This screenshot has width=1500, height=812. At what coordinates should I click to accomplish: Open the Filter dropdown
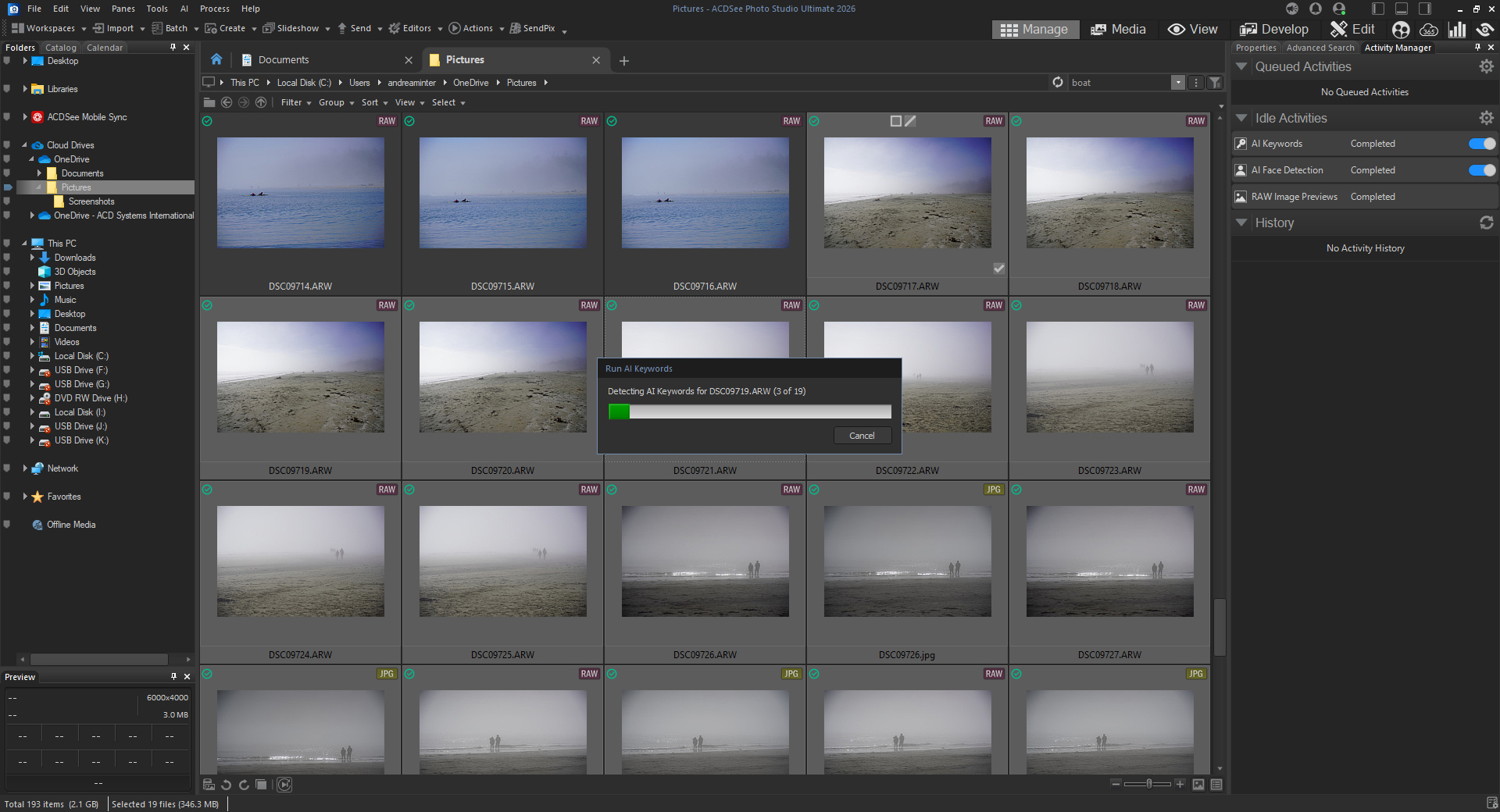295,103
